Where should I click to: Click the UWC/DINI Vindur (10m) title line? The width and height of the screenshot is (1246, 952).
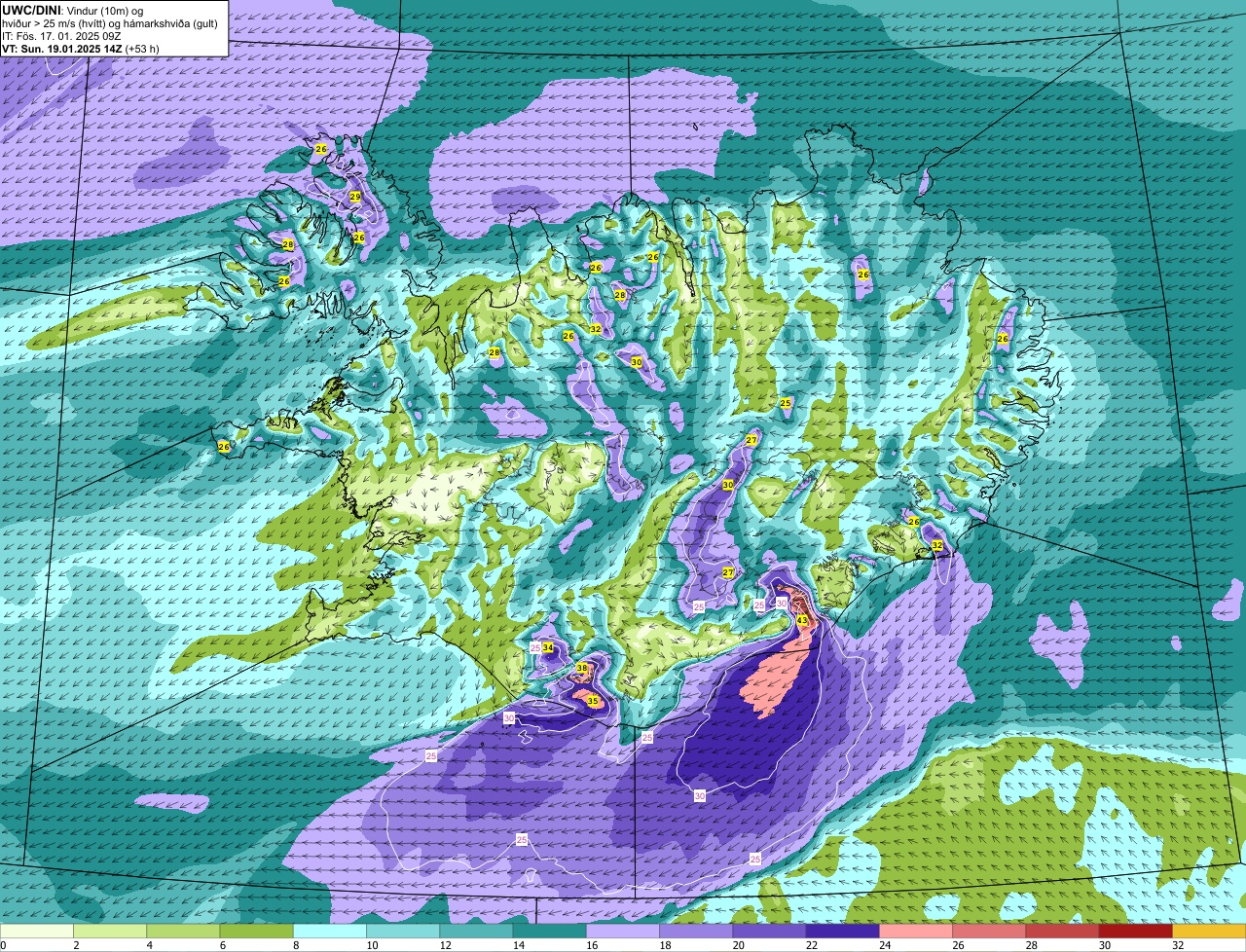73,10
